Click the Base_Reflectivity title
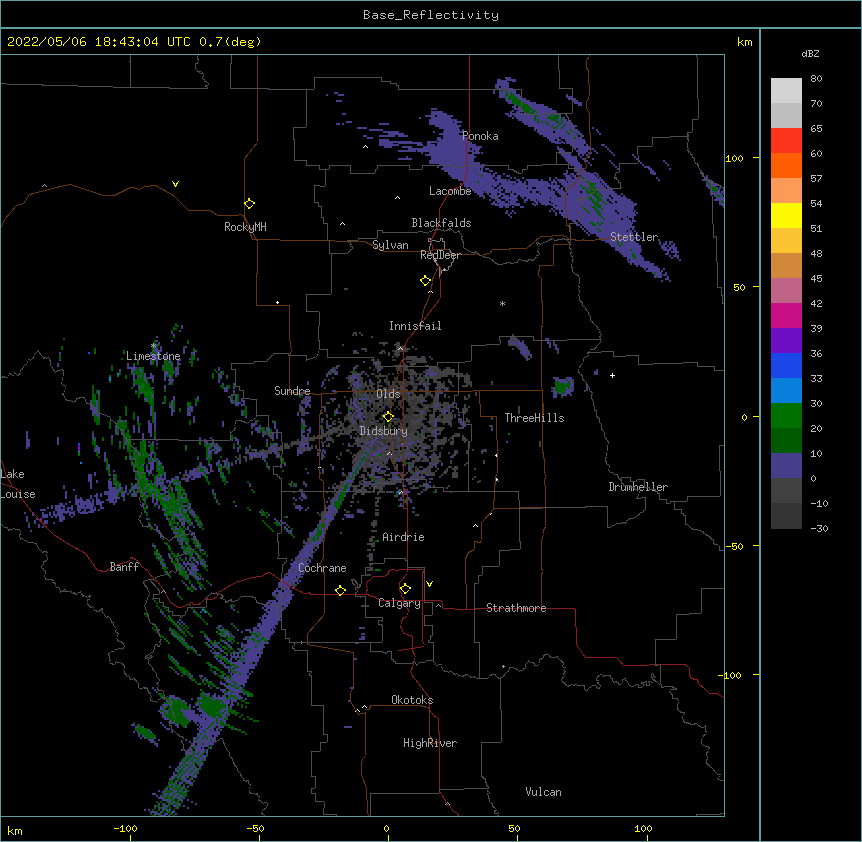The width and height of the screenshot is (862, 842). coord(431,15)
